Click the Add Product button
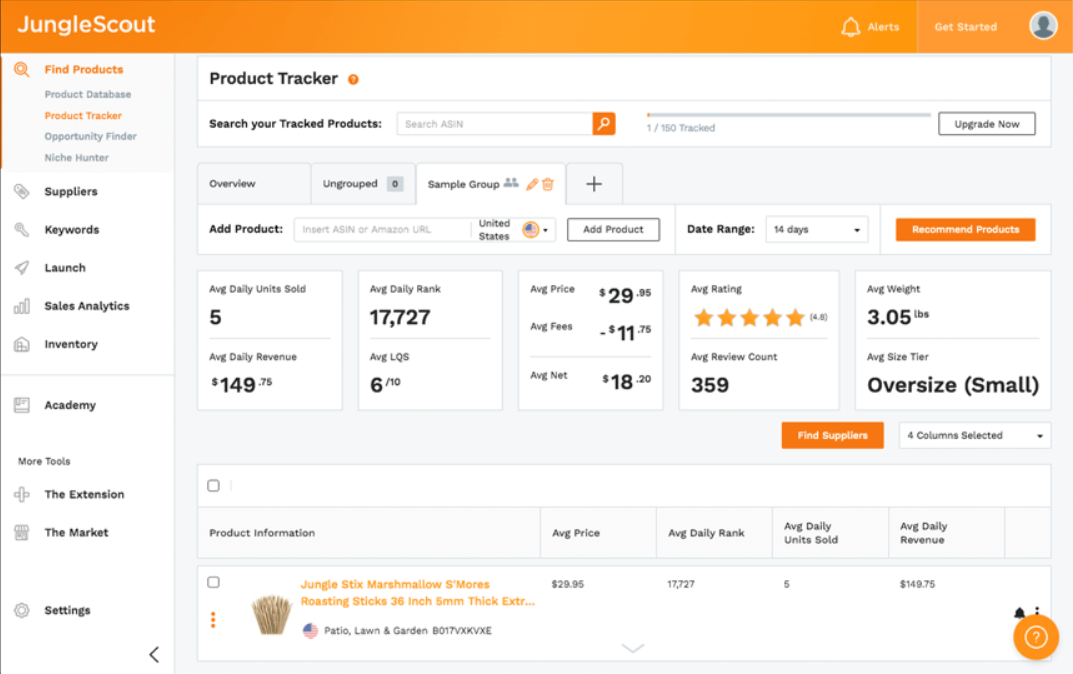Viewport: 1073px width, 674px height. tap(613, 230)
